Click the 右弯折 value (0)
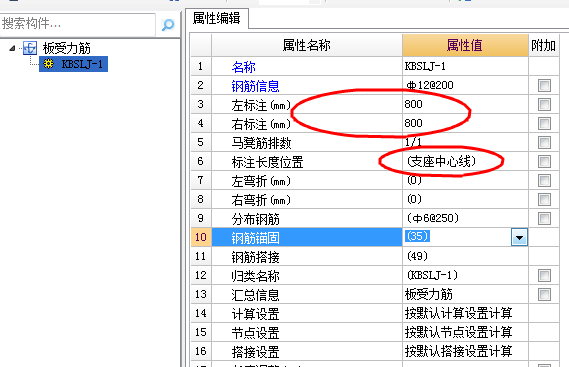 click(x=465, y=199)
